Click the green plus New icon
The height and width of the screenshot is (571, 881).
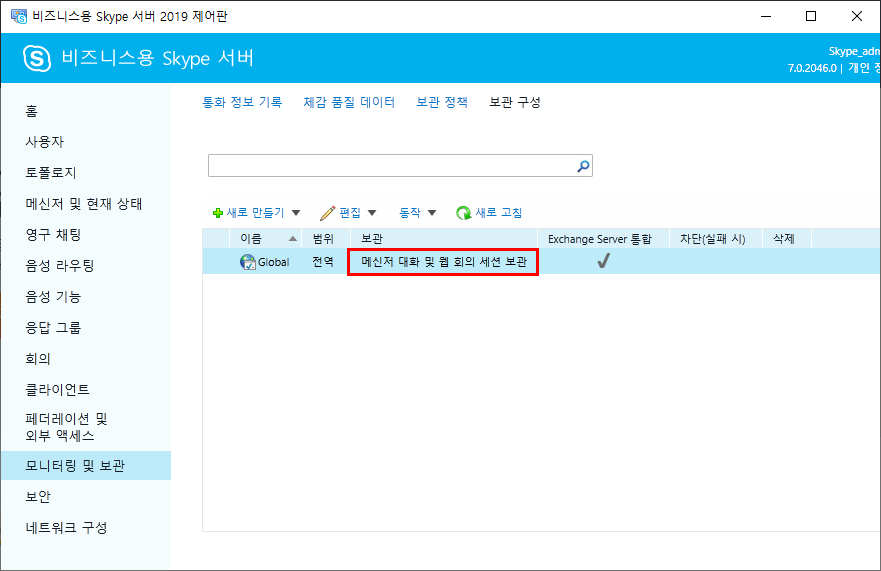(218, 213)
